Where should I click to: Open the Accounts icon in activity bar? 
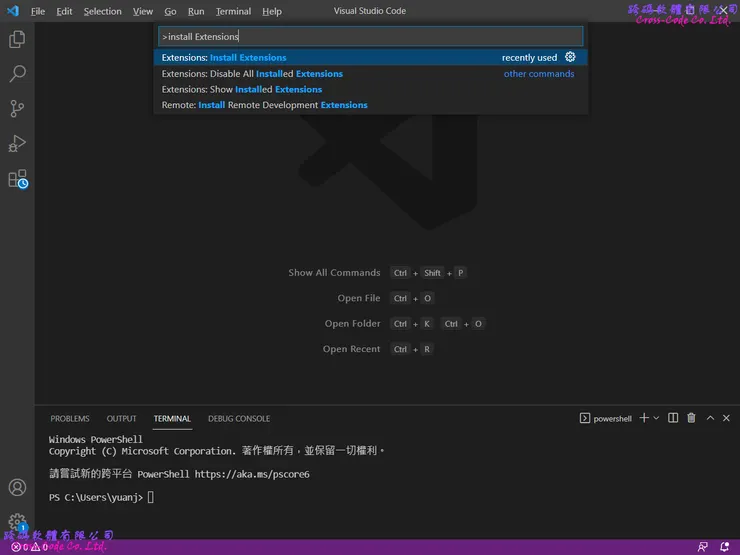pos(17,487)
